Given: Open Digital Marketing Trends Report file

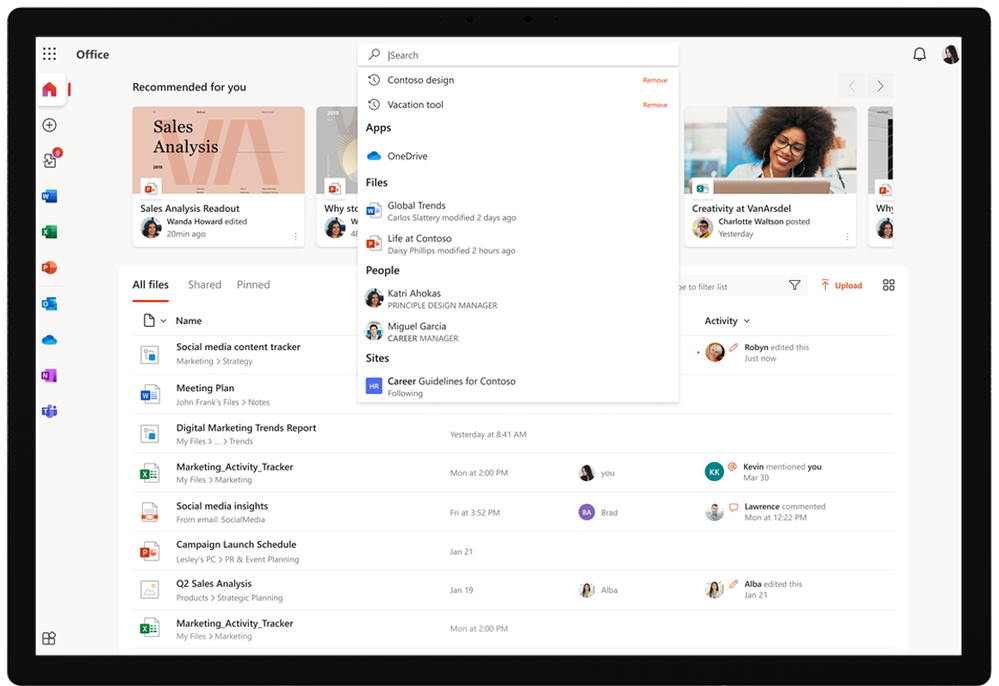Looking at the screenshot, I should [x=246, y=428].
